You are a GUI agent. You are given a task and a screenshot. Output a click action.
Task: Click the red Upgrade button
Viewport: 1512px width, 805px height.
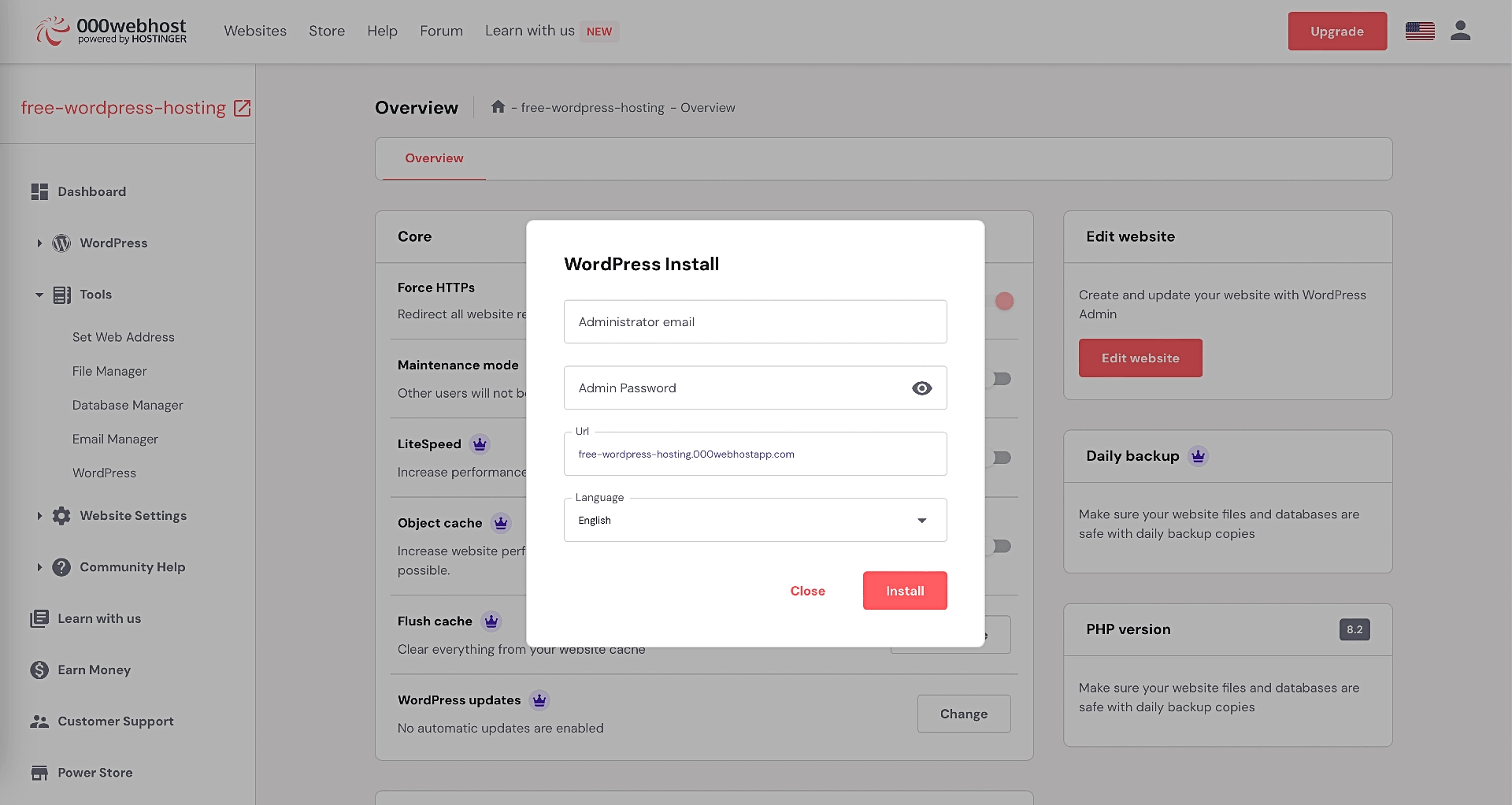[x=1336, y=31]
